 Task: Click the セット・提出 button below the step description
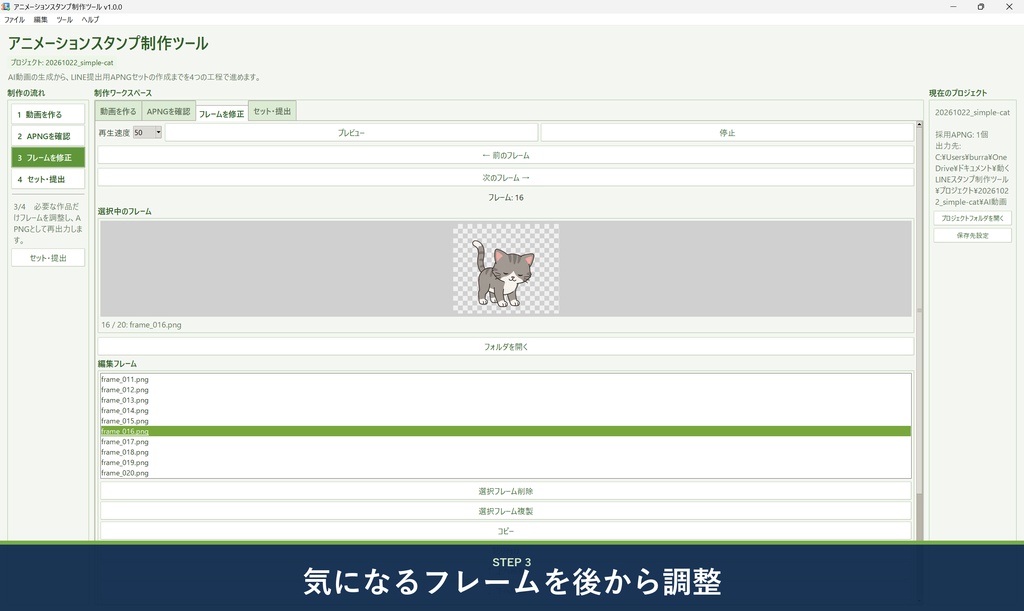(x=48, y=258)
